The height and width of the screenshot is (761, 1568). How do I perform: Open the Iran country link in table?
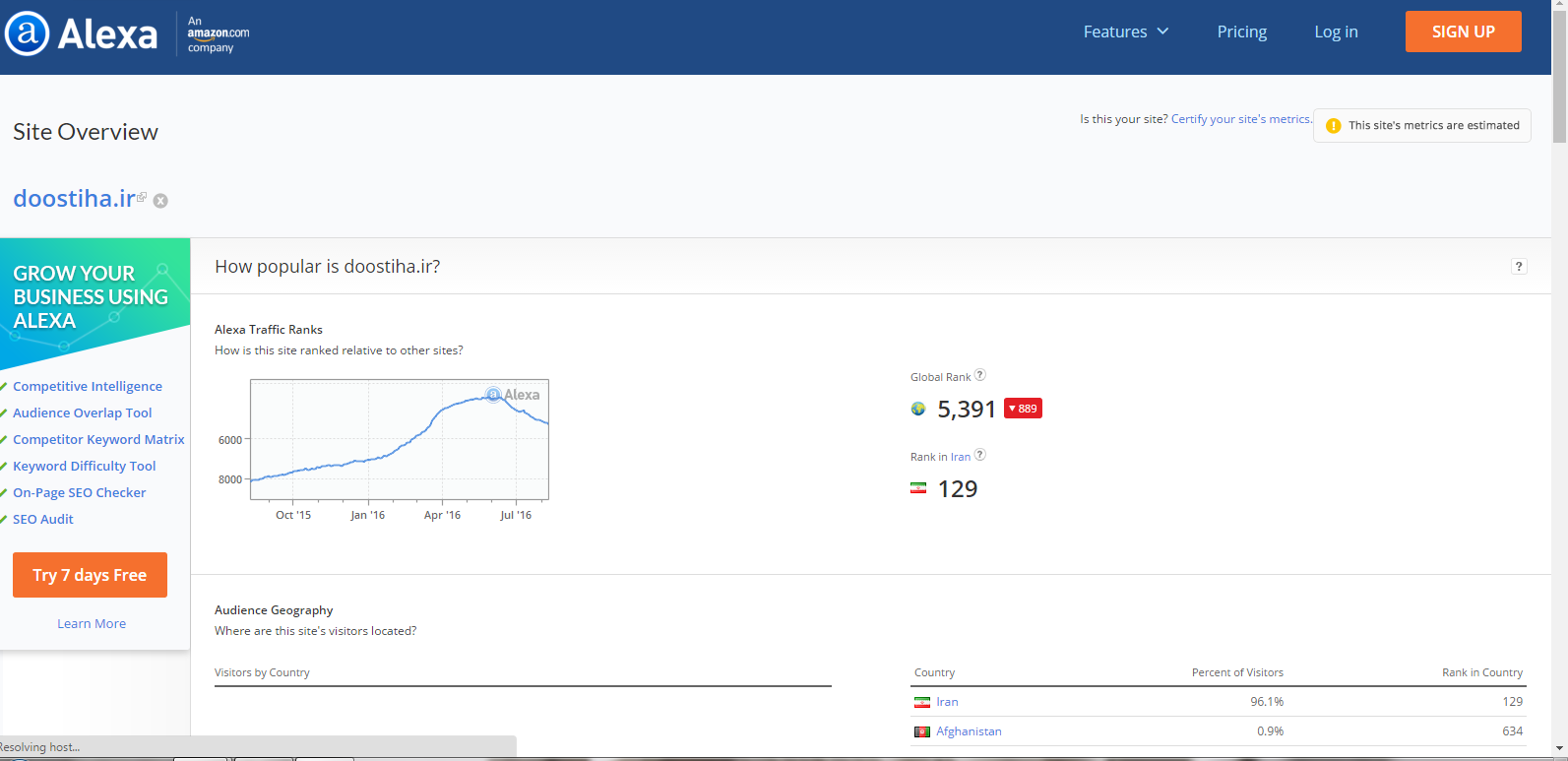[x=947, y=702]
